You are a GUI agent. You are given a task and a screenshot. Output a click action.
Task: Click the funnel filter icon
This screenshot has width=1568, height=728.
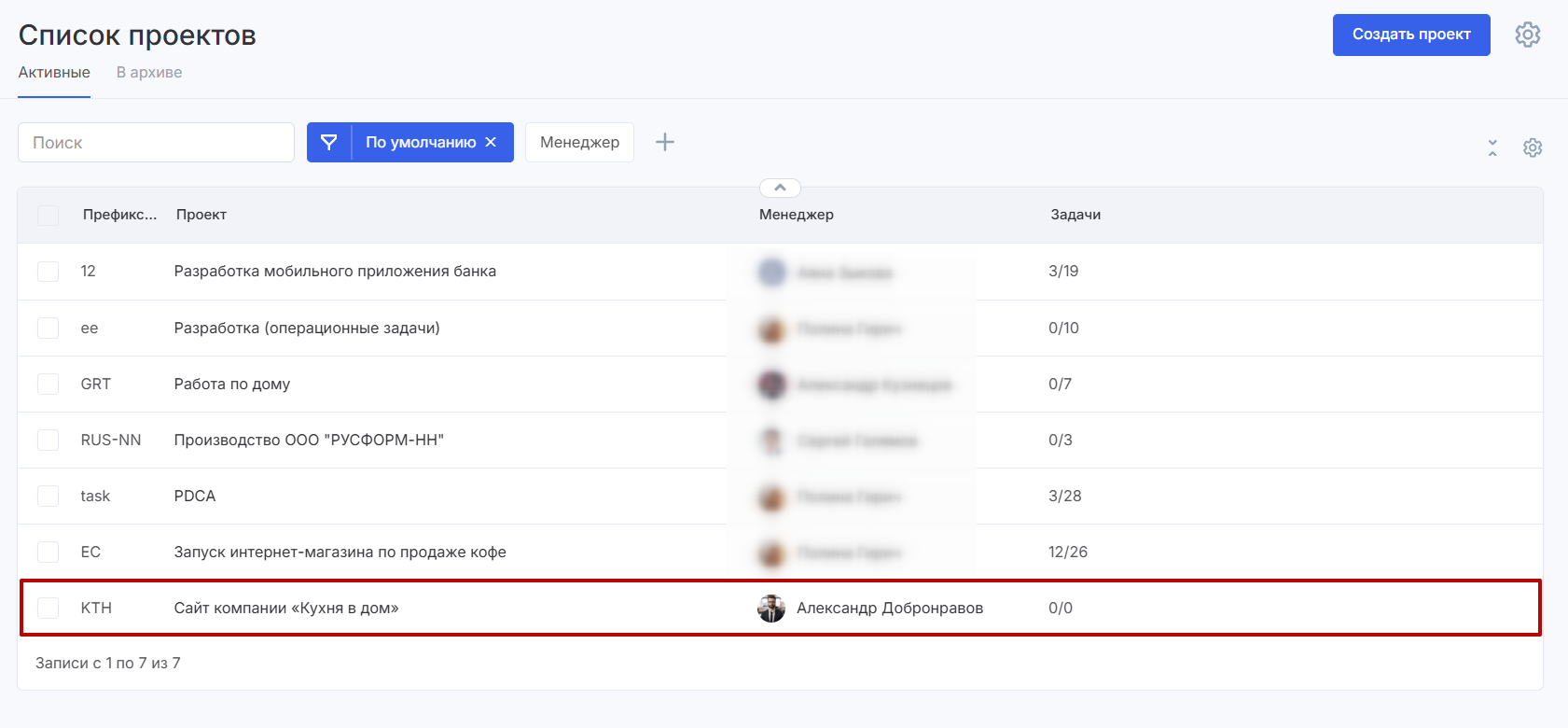click(329, 142)
